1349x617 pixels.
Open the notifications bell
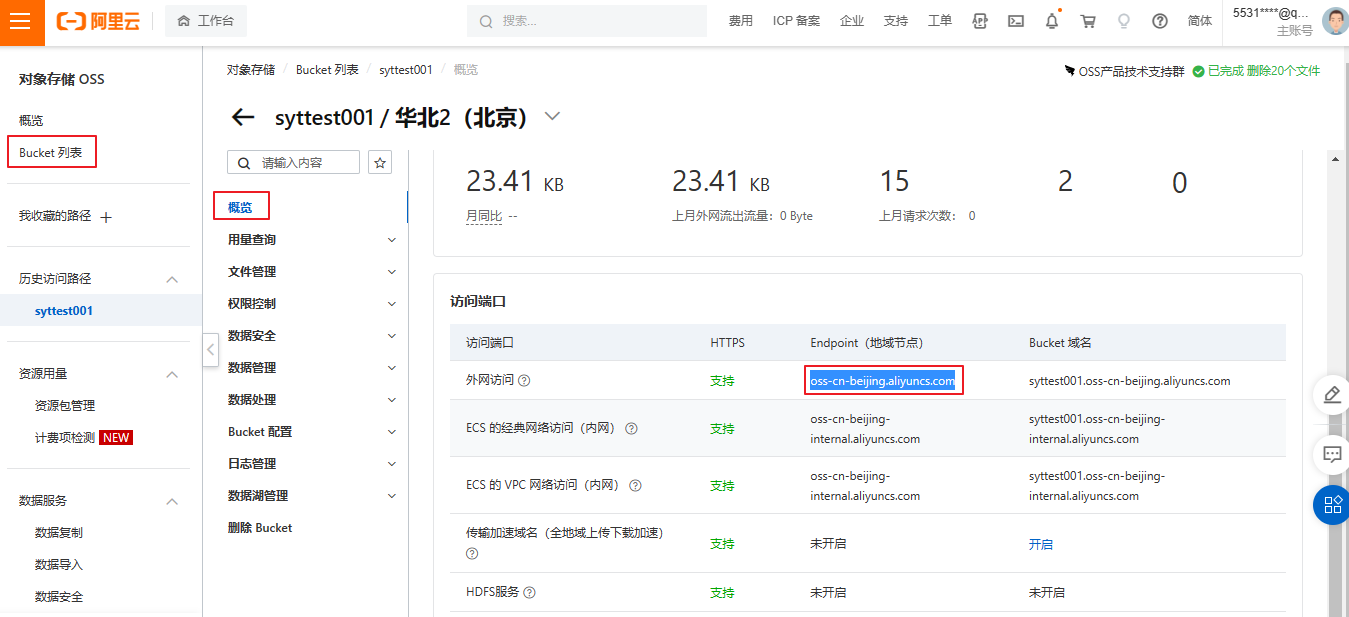pos(1052,21)
